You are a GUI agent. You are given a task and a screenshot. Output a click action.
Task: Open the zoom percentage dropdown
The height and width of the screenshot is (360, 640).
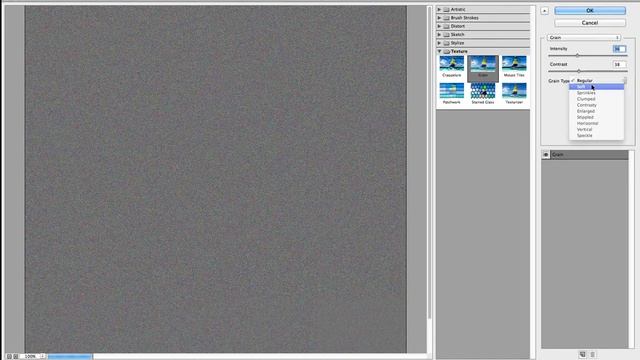[x=42, y=356]
